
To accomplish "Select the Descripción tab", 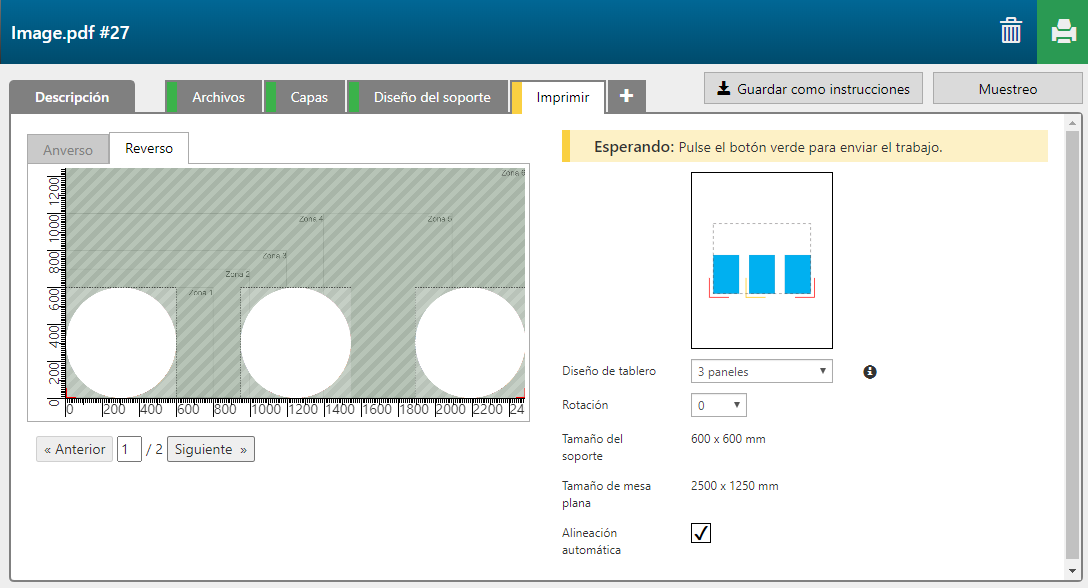I will (72, 97).
